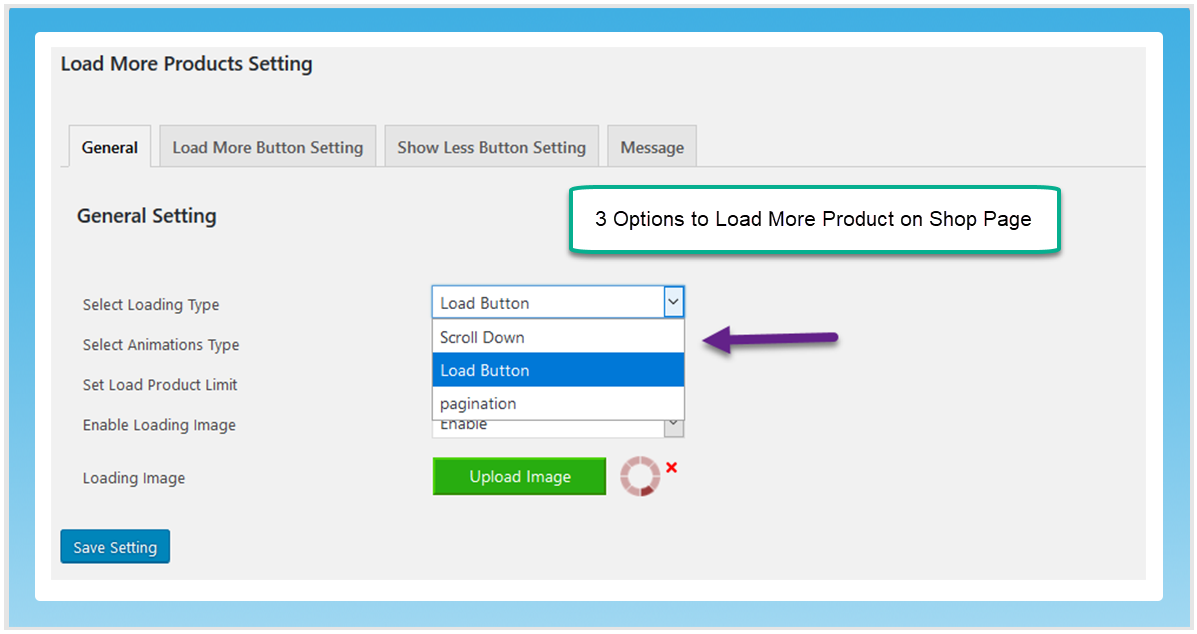View the Message tab
The width and height of the screenshot is (1197, 634).
pos(651,146)
